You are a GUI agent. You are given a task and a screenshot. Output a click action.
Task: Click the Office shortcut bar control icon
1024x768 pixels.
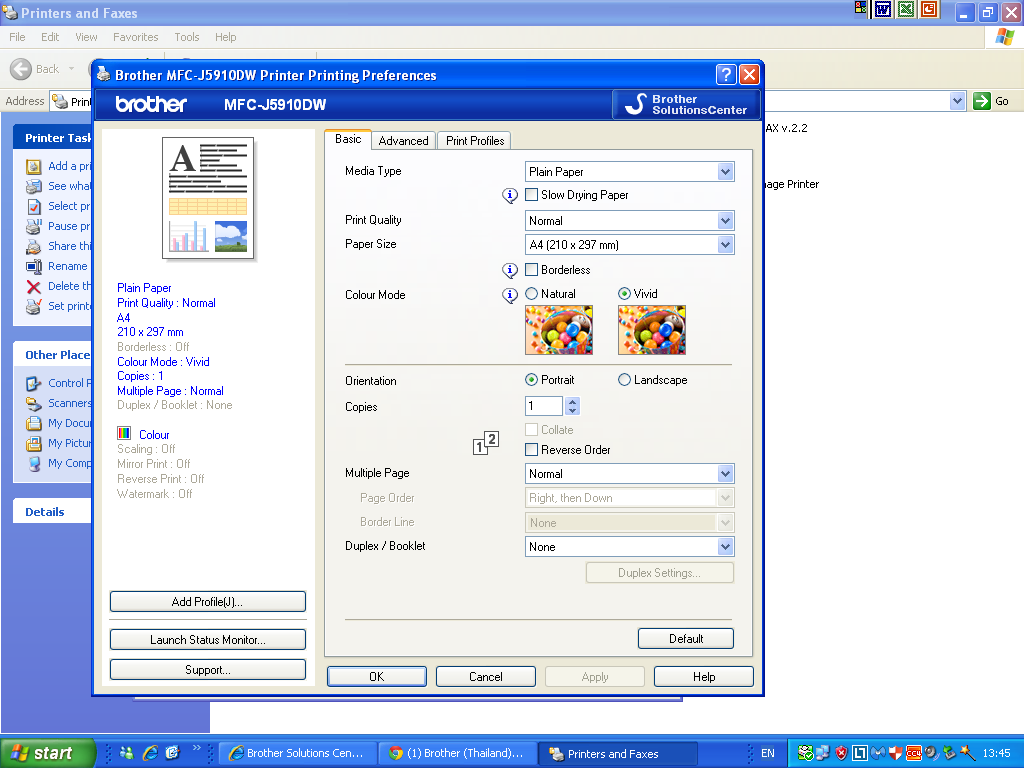860,8
